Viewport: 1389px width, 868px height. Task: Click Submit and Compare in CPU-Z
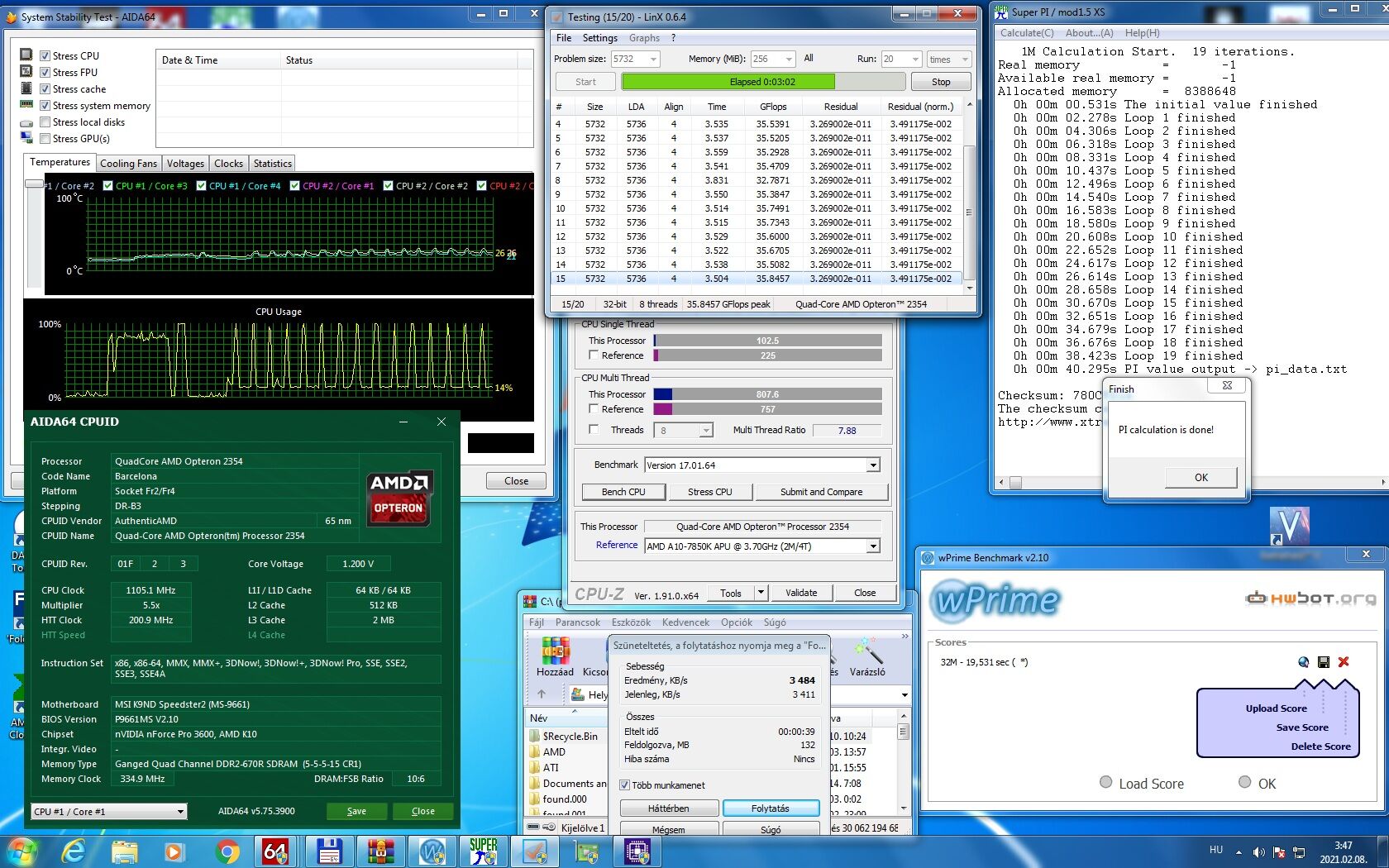coord(821,492)
